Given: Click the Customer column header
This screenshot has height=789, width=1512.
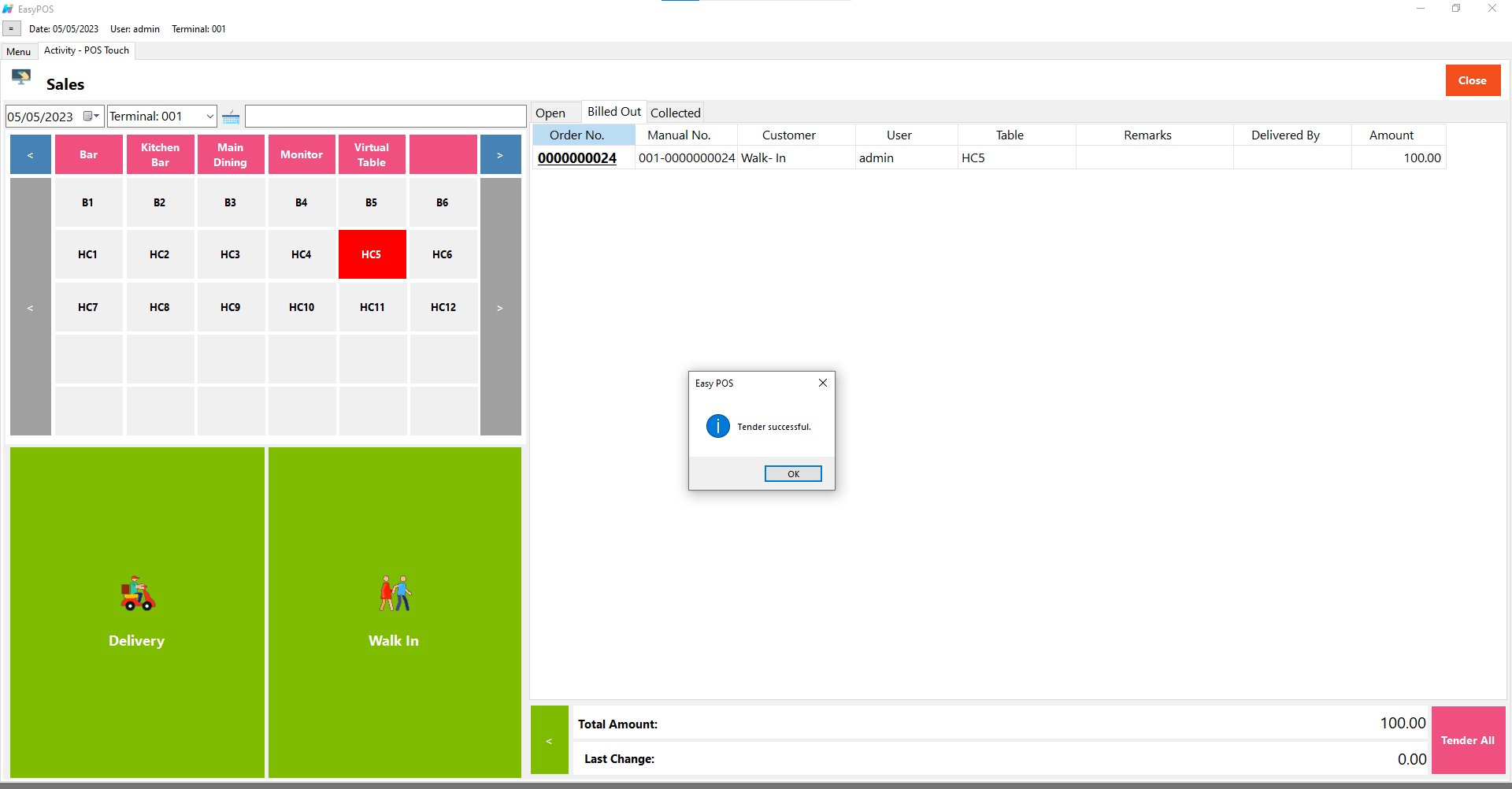Looking at the screenshot, I should pos(796,135).
